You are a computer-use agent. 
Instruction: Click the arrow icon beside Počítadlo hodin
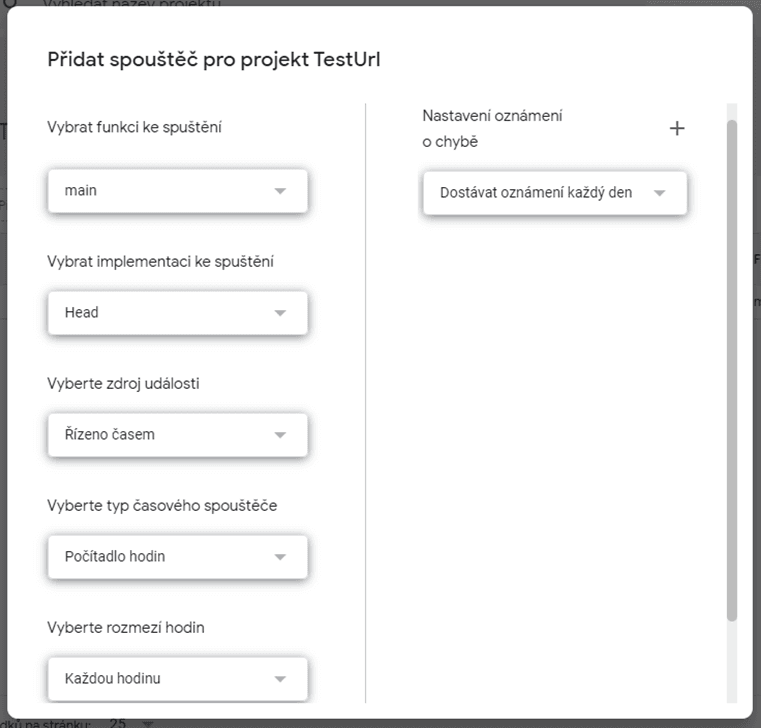pyautogui.click(x=280, y=557)
